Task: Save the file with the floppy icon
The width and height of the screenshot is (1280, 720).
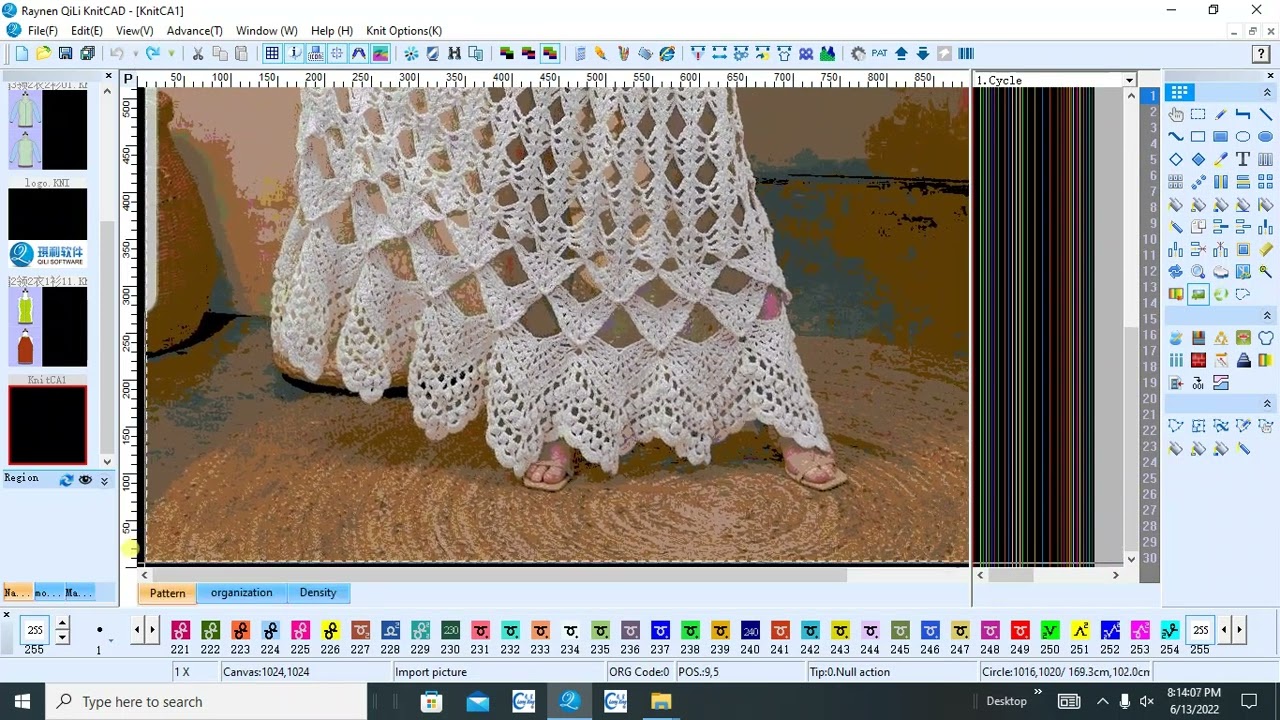Action: pyautogui.click(x=65, y=54)
